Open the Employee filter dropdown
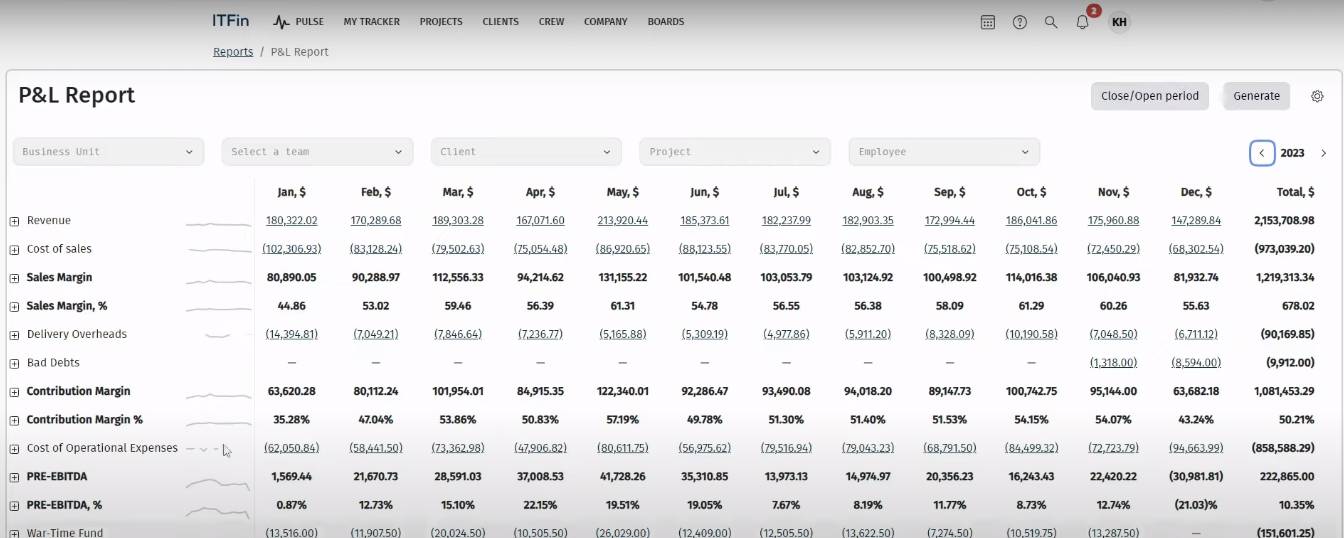This screenshot has height=538, width=1344. (x=943, y=152)
